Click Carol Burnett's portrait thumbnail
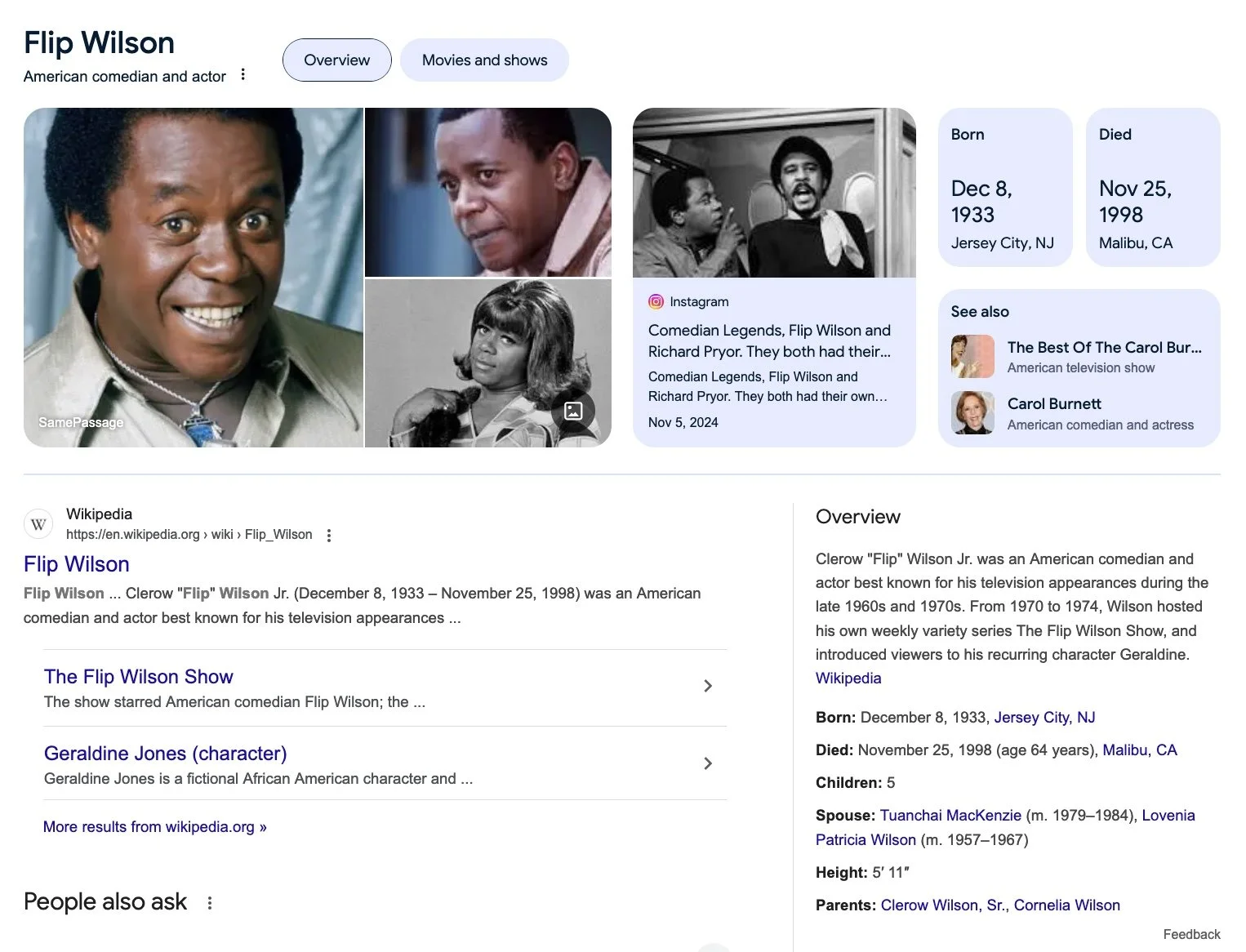 (972, 412)
